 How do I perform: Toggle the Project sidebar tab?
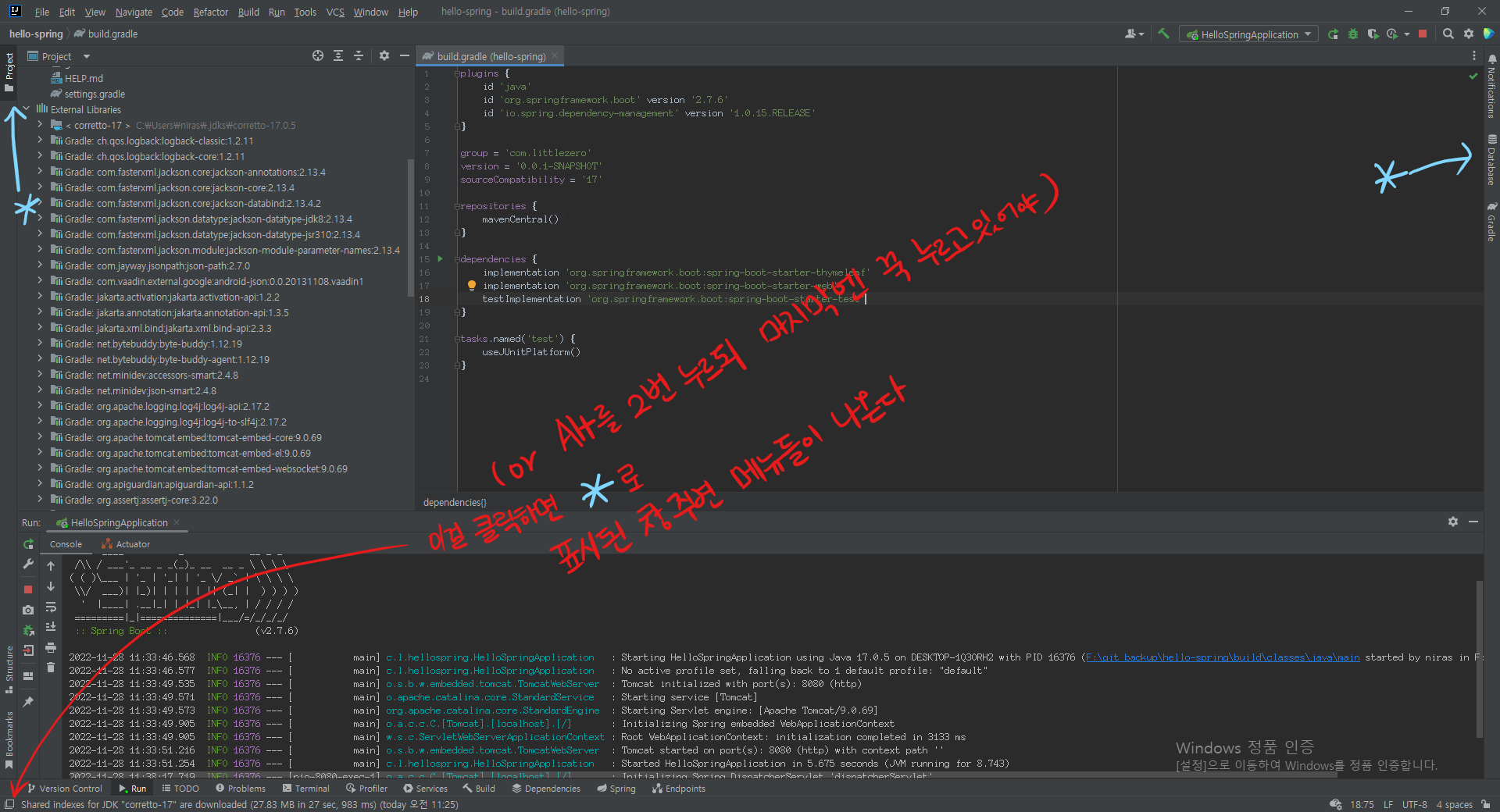[9, 72]
